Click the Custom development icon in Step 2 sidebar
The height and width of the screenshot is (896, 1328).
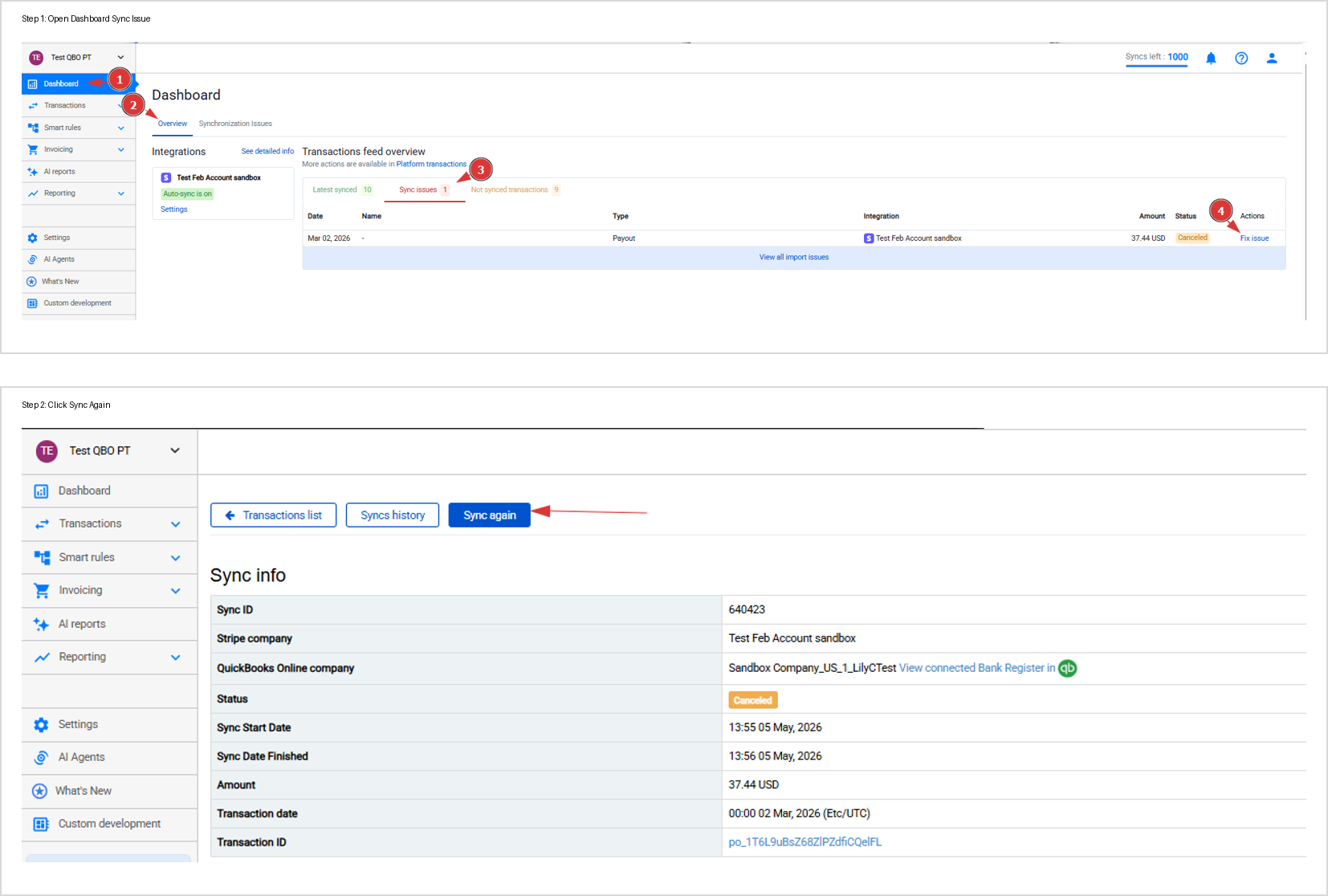(41, 824)
